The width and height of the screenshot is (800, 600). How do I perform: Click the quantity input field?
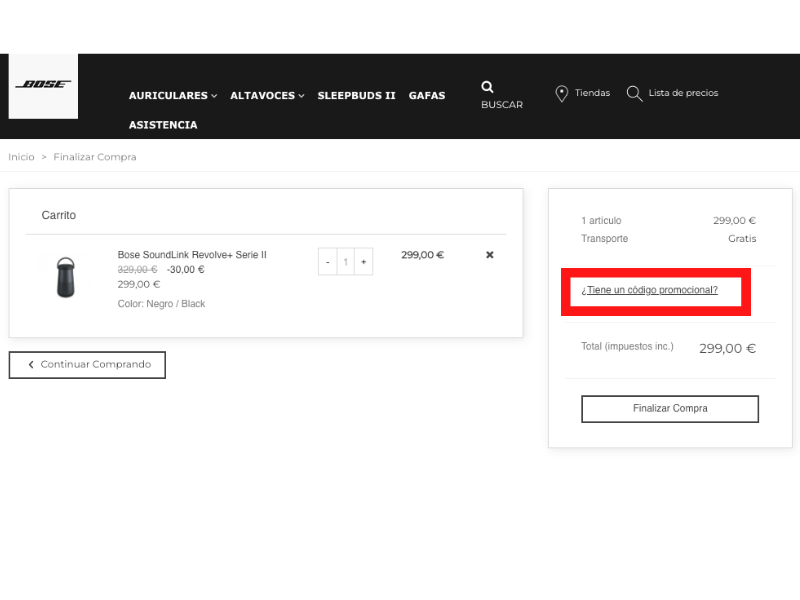(x=346, y=262)
